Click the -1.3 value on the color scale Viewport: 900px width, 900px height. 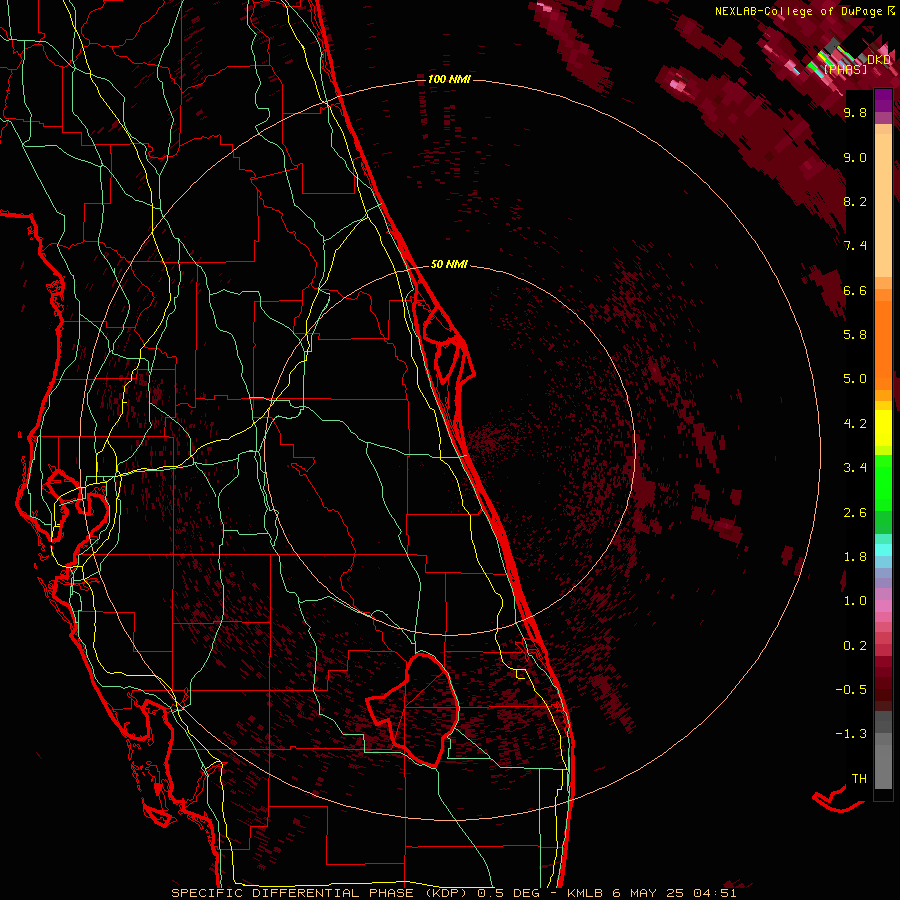851,734
